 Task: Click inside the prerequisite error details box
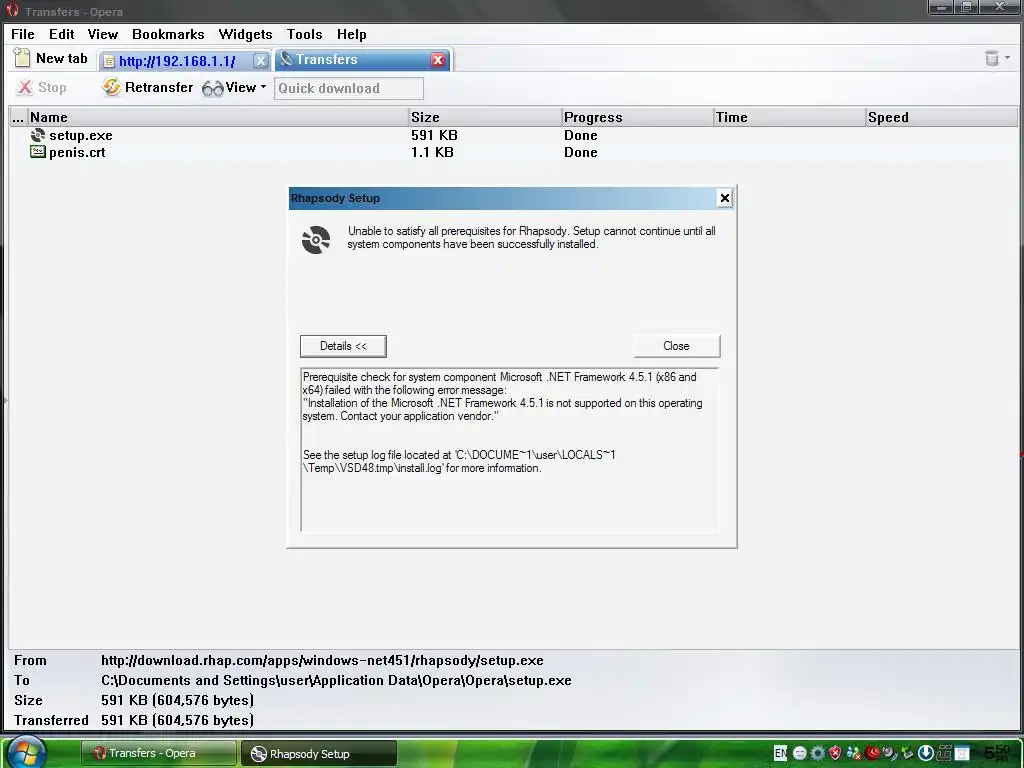tap(509, 449)
